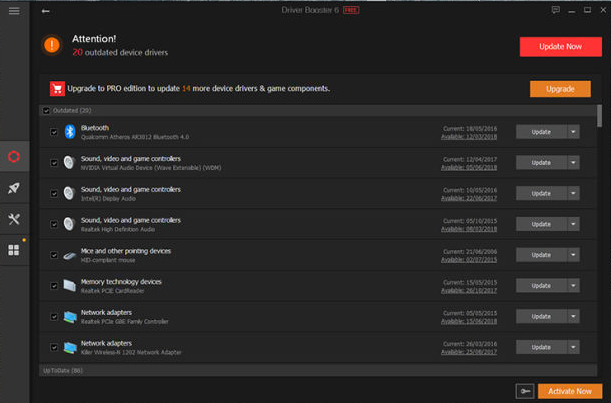611x403 pixels.
Task: Open Realtek CardReader Update dropdown arrow
Action: point(573,286)
